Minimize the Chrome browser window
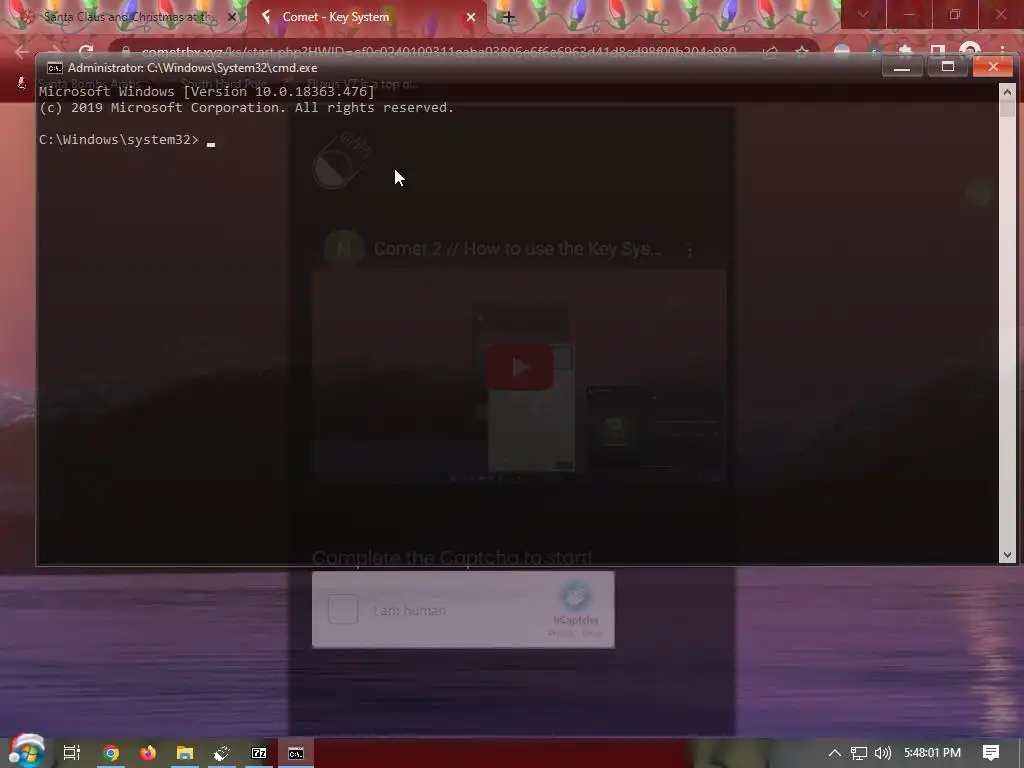 pyautogui.click(x=908, y=14)
